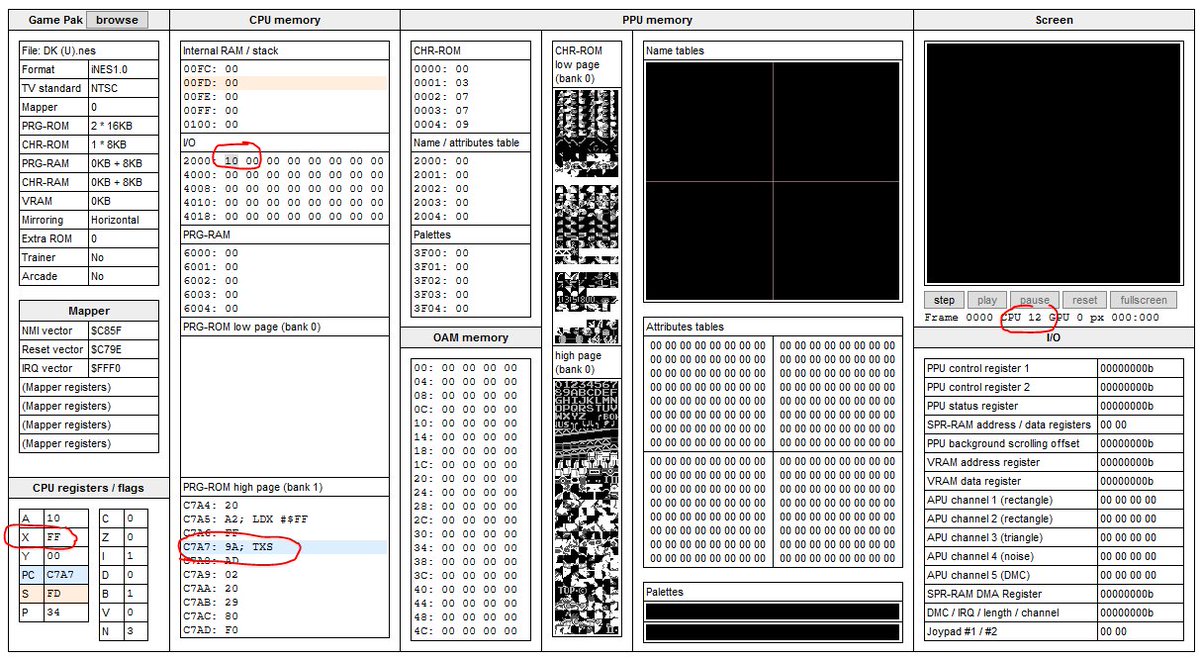Click the IRQ vector value $FFF0
The width and height of the screenshot is (1200, 659).
[123, 368]
